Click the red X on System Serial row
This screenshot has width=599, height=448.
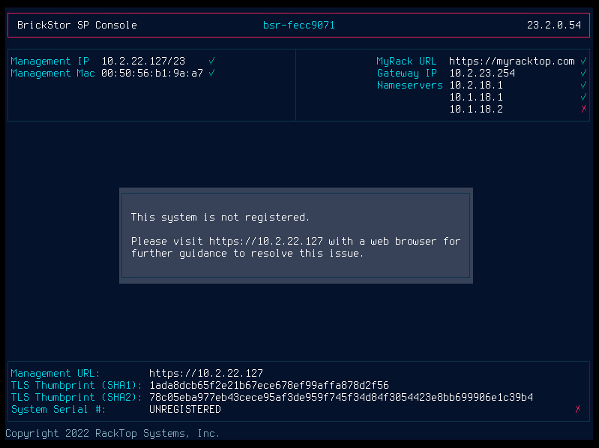(x=578, y=409)
